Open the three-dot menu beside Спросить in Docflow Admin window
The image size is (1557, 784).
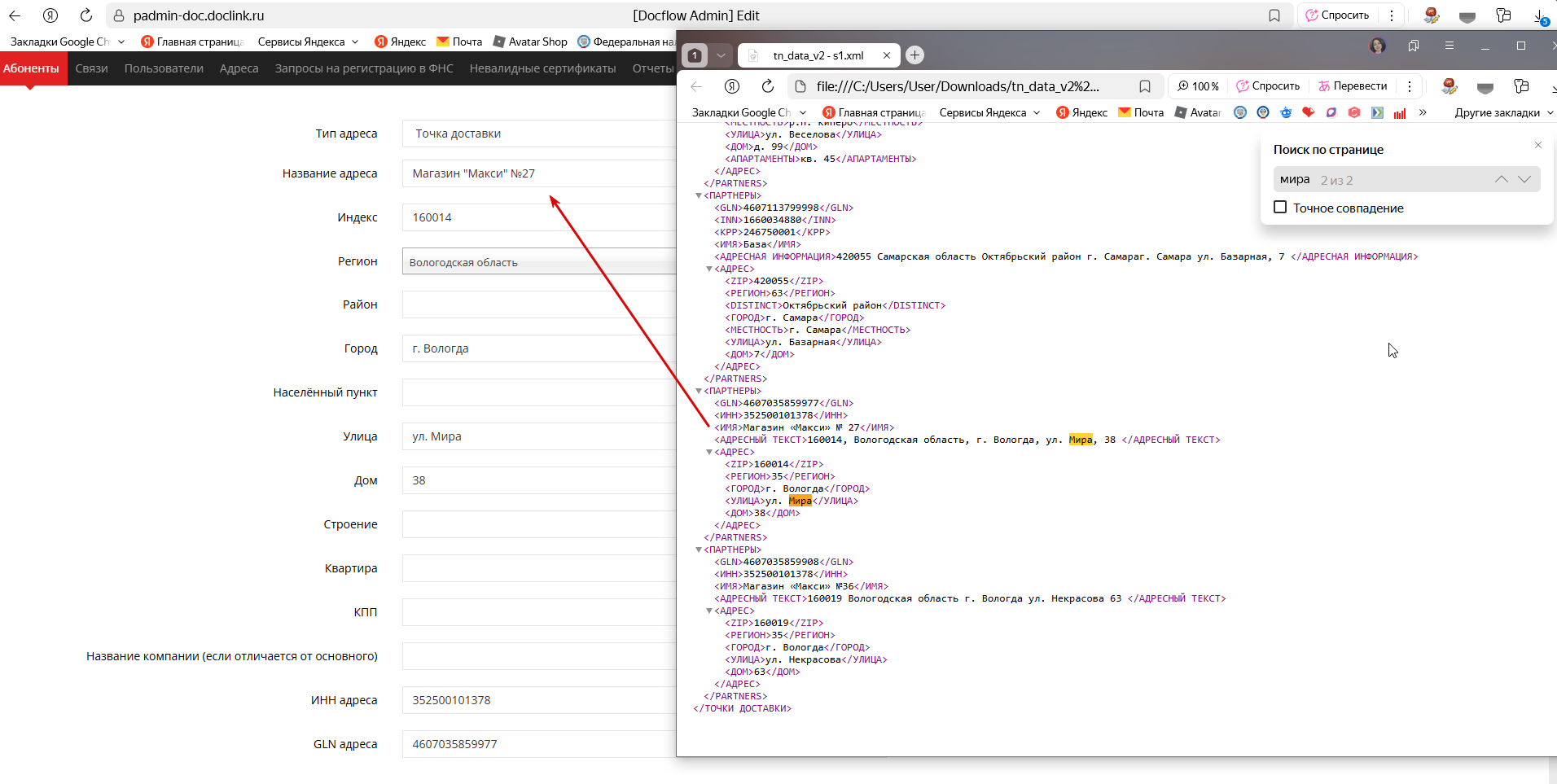(x=1392, y=15)
